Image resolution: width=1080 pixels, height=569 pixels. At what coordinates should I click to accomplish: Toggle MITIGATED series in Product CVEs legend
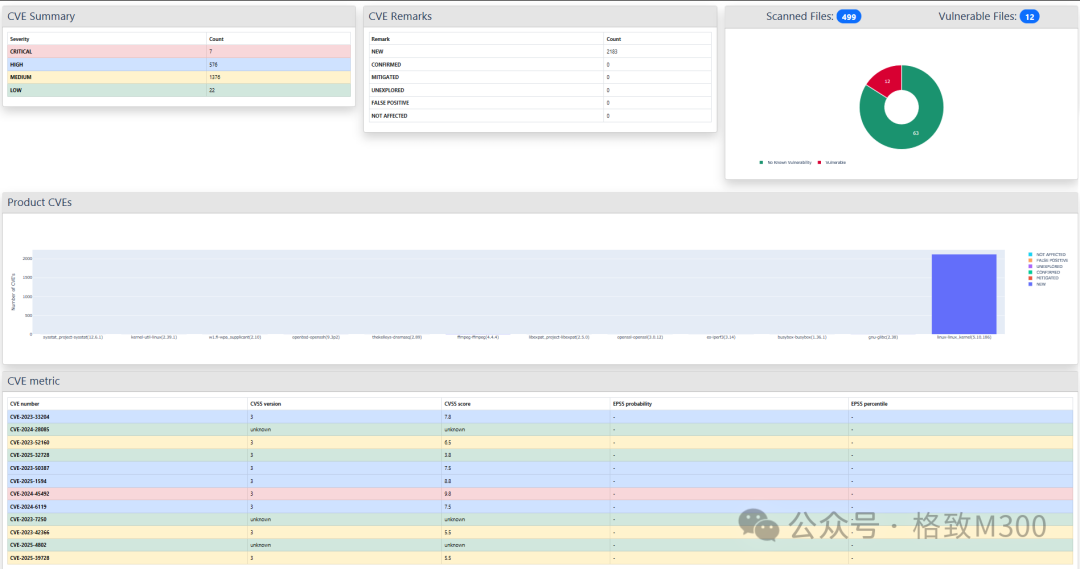pos(1044,278)
